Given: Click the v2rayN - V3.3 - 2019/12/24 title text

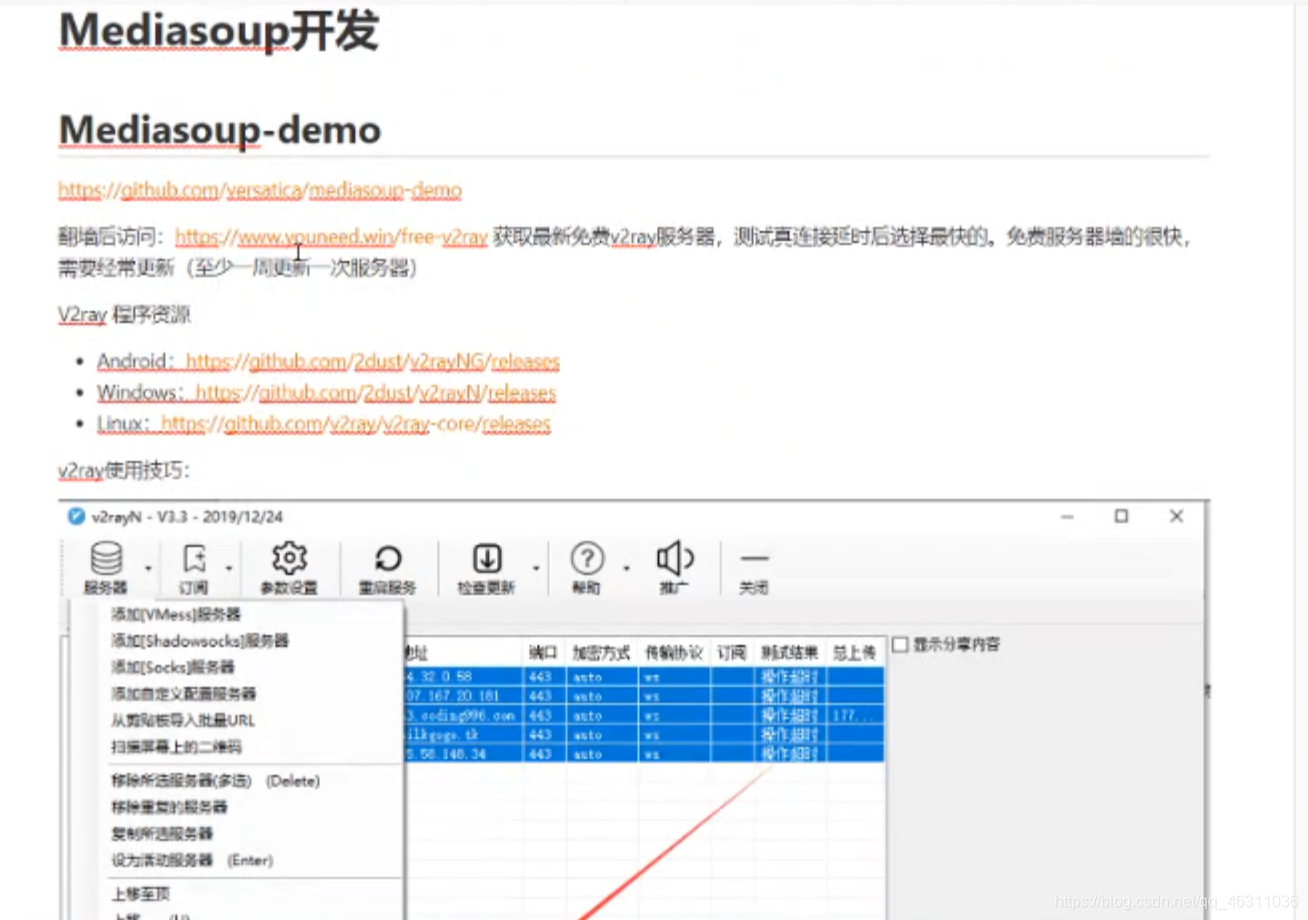Looking at the screenshot, I should tap(187, 517).
